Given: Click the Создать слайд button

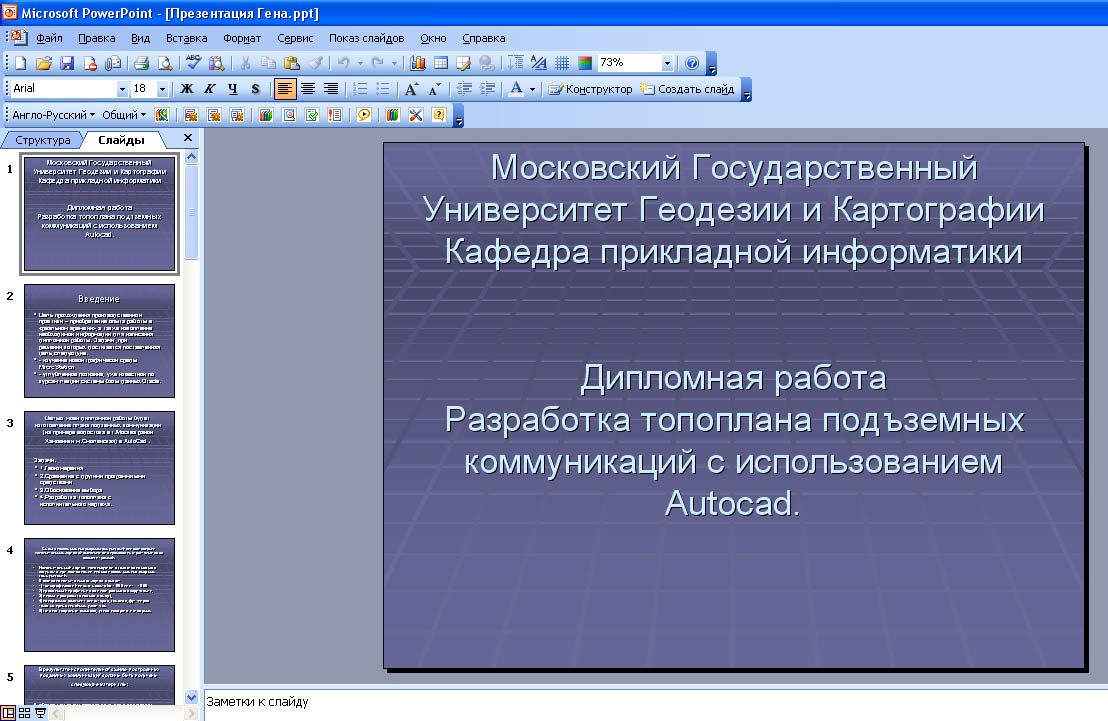Looking at the screenshot, I should pos(687,89).
